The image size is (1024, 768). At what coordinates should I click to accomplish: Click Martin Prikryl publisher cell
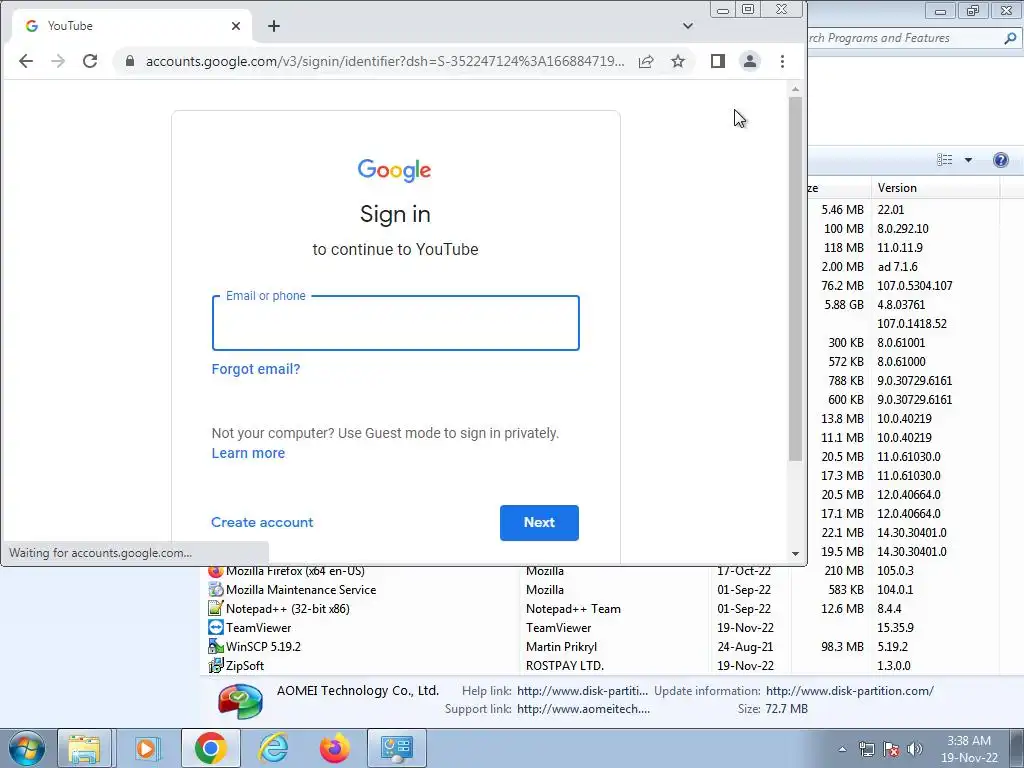coord(562,647)
